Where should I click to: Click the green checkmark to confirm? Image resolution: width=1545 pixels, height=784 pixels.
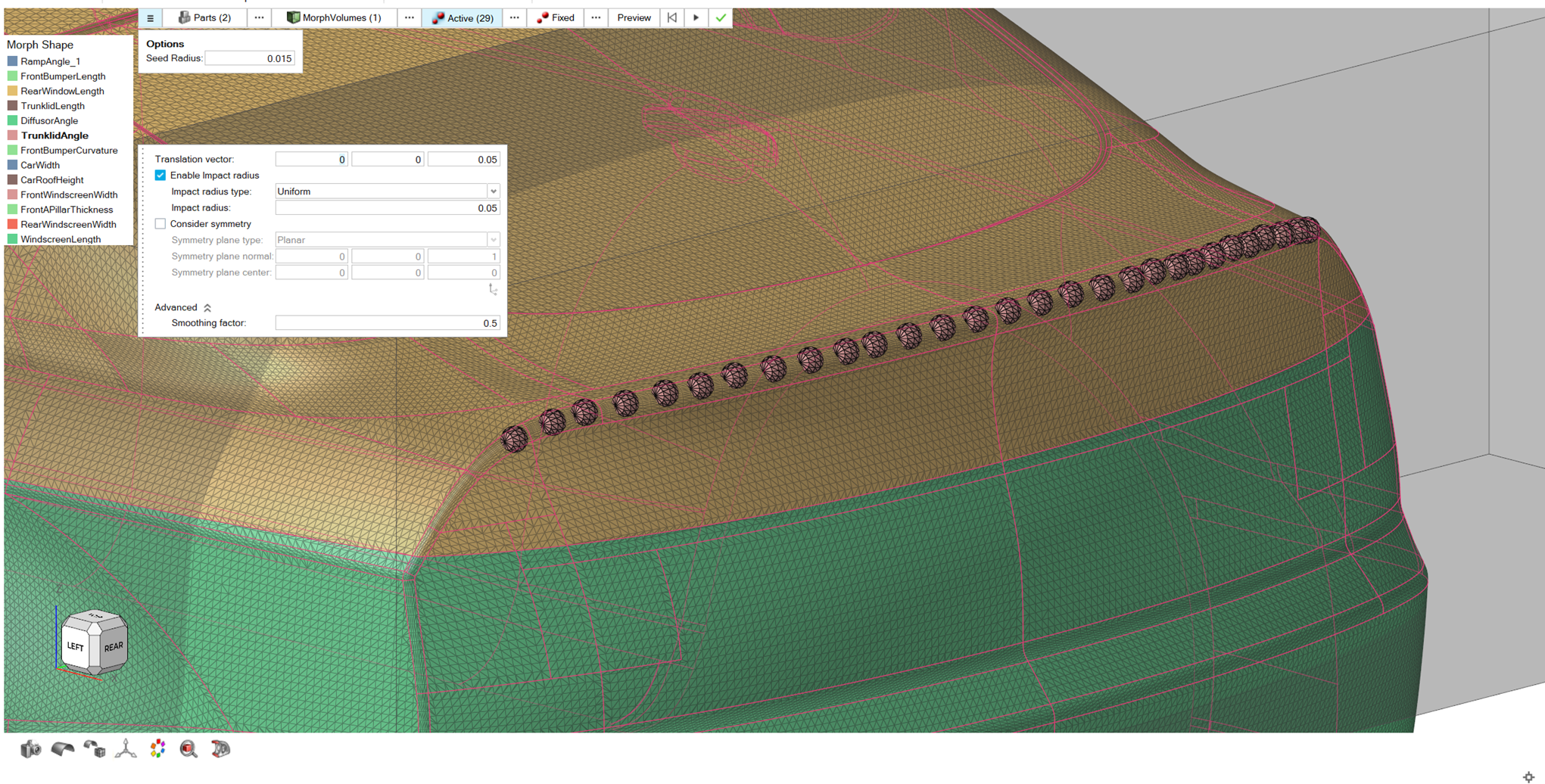point(721,17)
